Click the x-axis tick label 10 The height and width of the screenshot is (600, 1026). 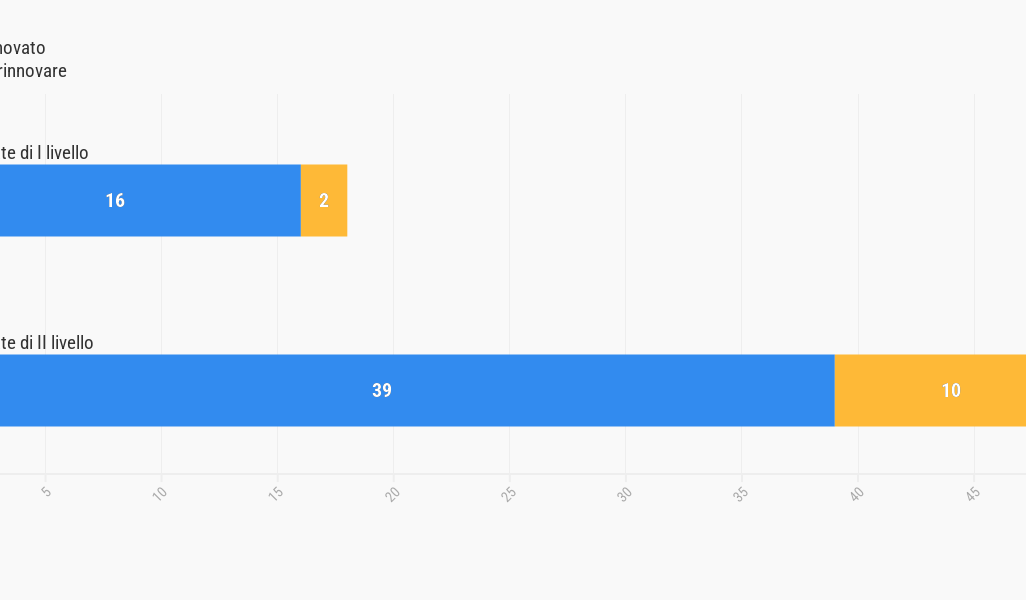[x=160, y=493]
